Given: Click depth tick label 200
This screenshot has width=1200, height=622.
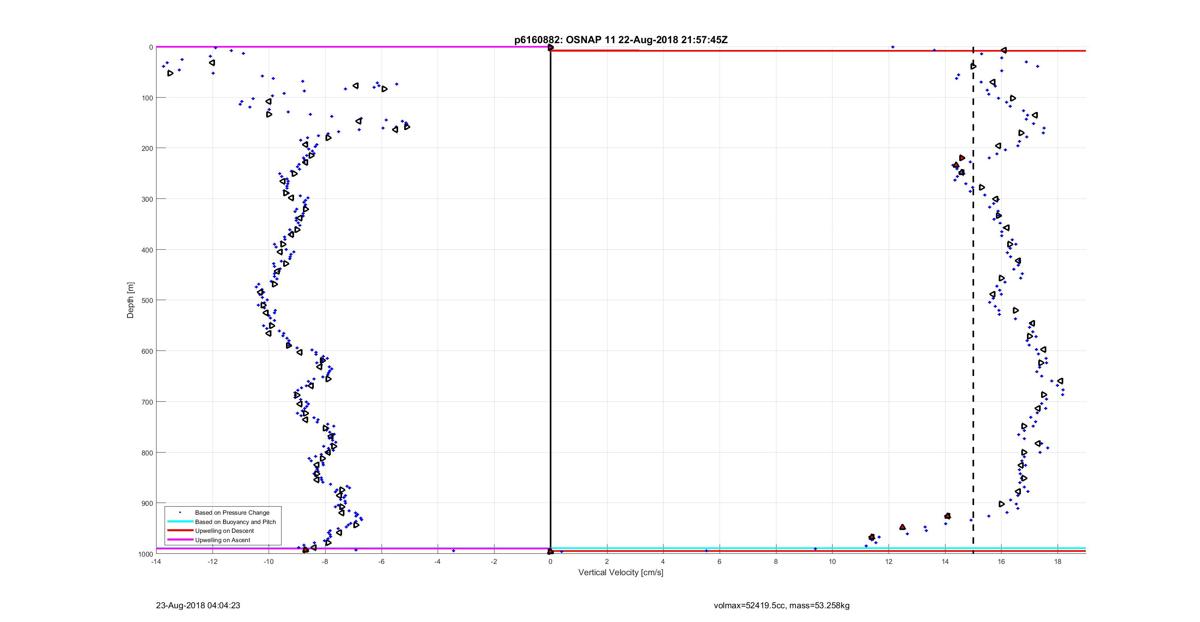Looking at the screenshot, I should 146,148.
